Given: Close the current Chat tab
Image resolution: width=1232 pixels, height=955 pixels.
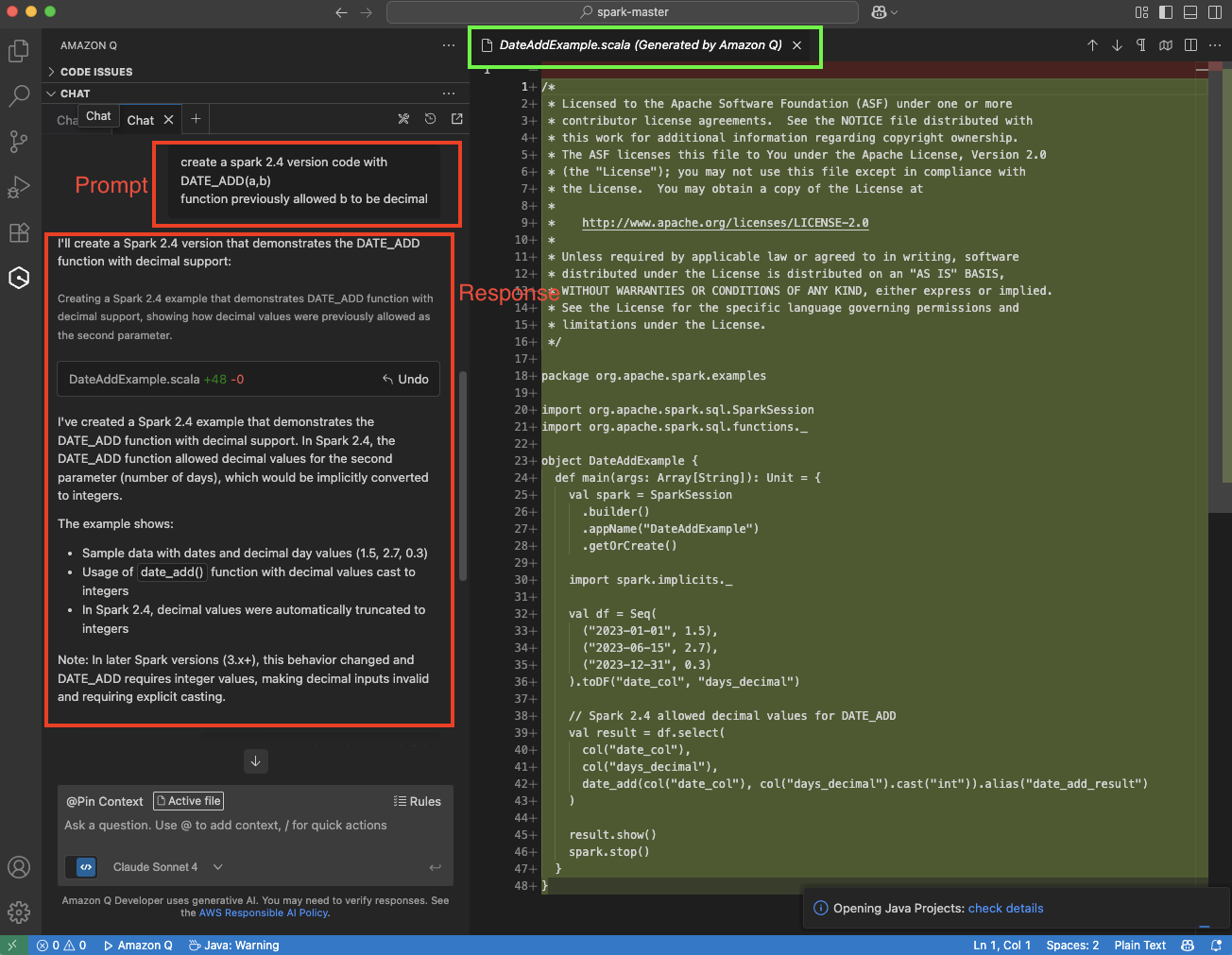Looking at the screenshot, I should pyautogui.click(x=168, y=120).
